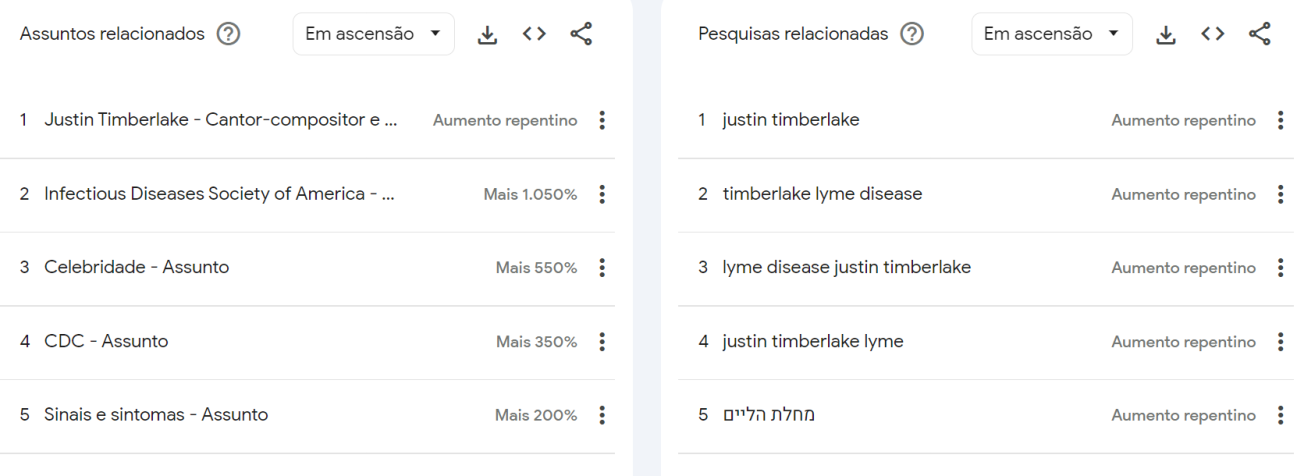Open the Em ascensão dropdown in Assuntos relacionados
Image resolution: width=1297 pixels, height=476 pixels.
coord(374,34)
